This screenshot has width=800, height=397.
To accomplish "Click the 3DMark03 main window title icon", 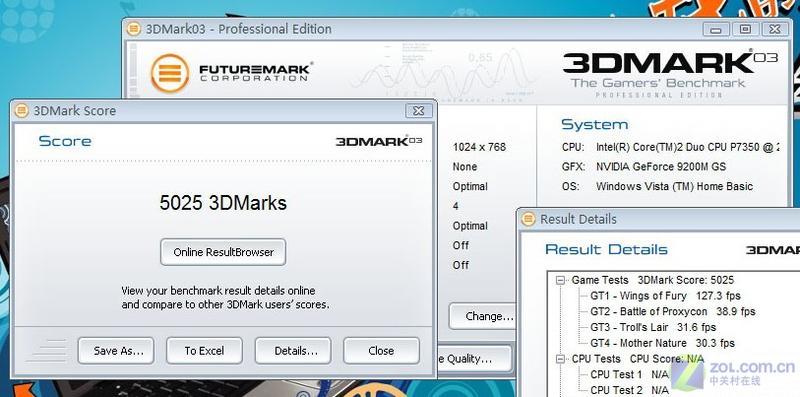I will coord(134,29).
